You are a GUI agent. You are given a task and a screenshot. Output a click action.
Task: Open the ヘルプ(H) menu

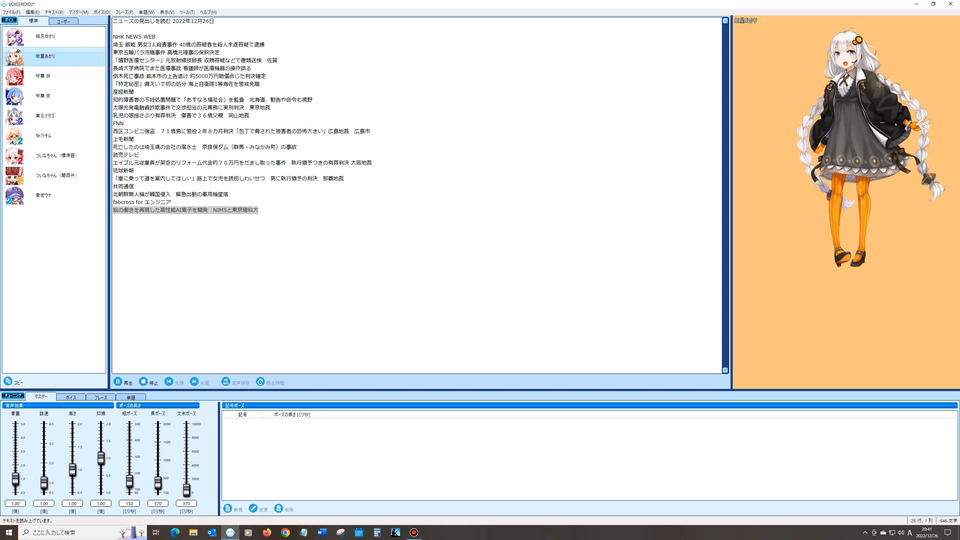pos(208,12)
